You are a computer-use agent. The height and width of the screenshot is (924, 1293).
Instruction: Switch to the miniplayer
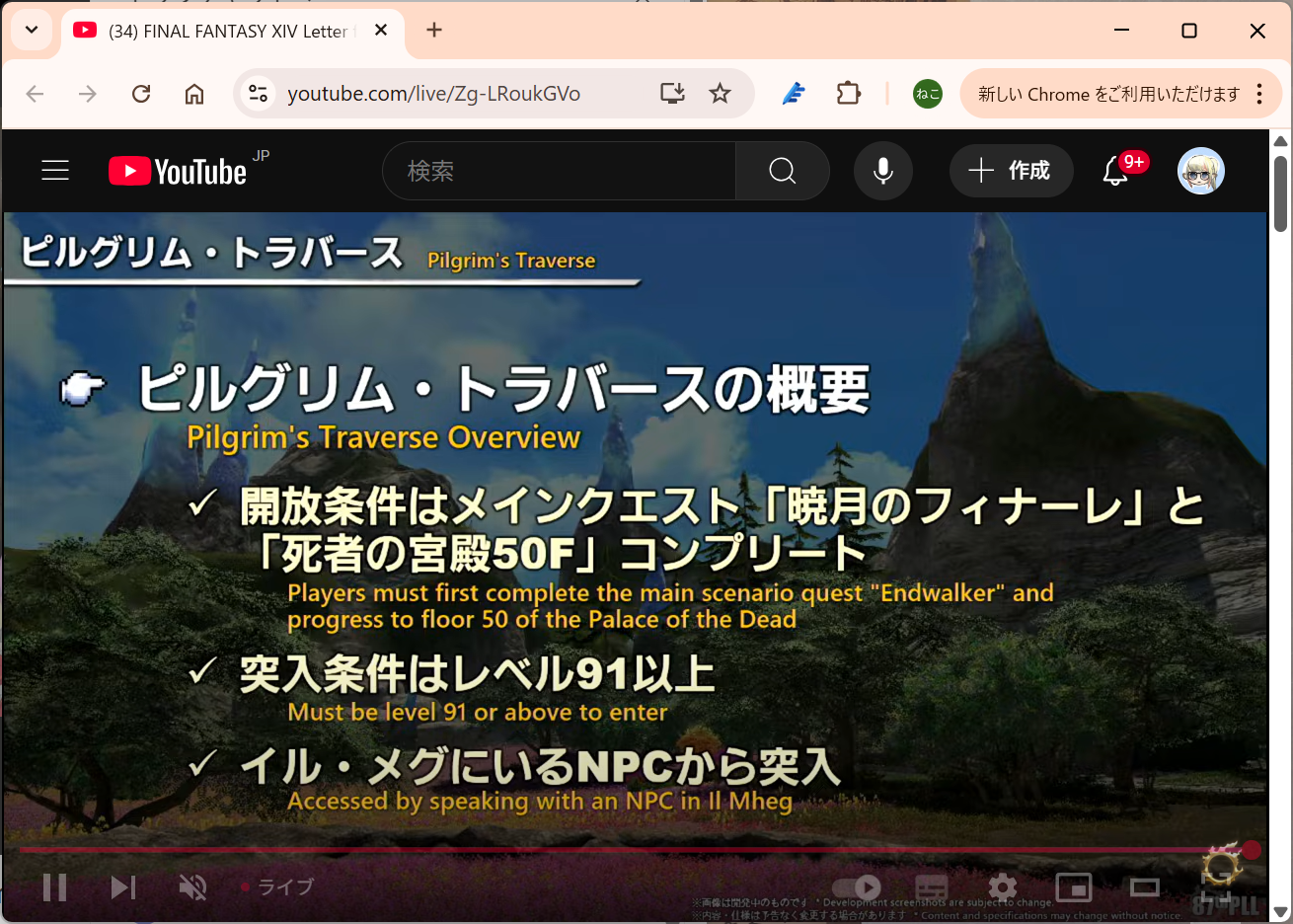(x=1074, y=887)
